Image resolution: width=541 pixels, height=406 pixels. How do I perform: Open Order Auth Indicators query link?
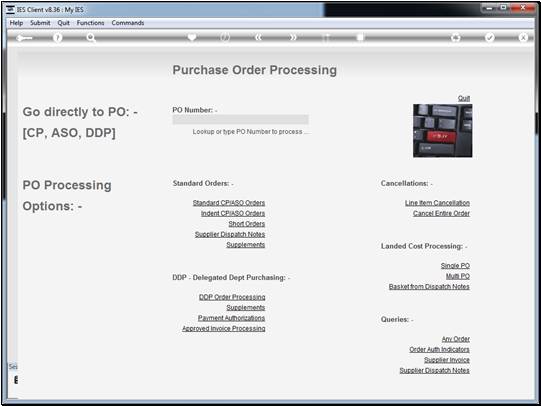pyautogui.click(x=439, y=349)
